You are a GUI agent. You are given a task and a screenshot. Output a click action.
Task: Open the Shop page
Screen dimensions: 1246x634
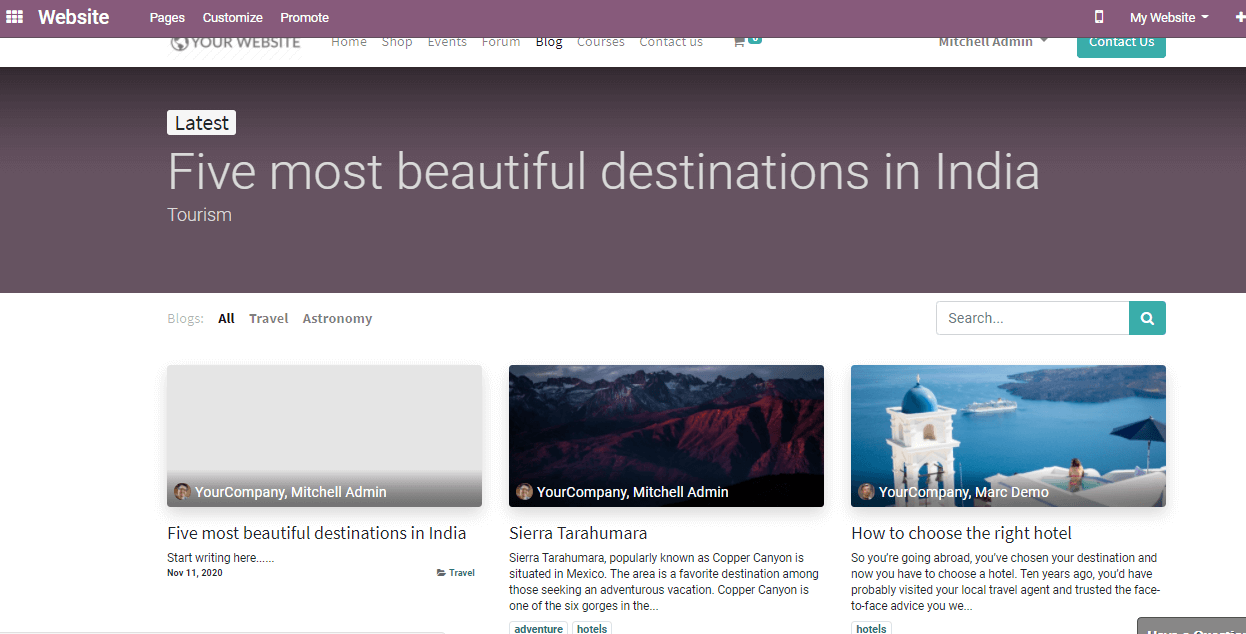coord(397,42)
